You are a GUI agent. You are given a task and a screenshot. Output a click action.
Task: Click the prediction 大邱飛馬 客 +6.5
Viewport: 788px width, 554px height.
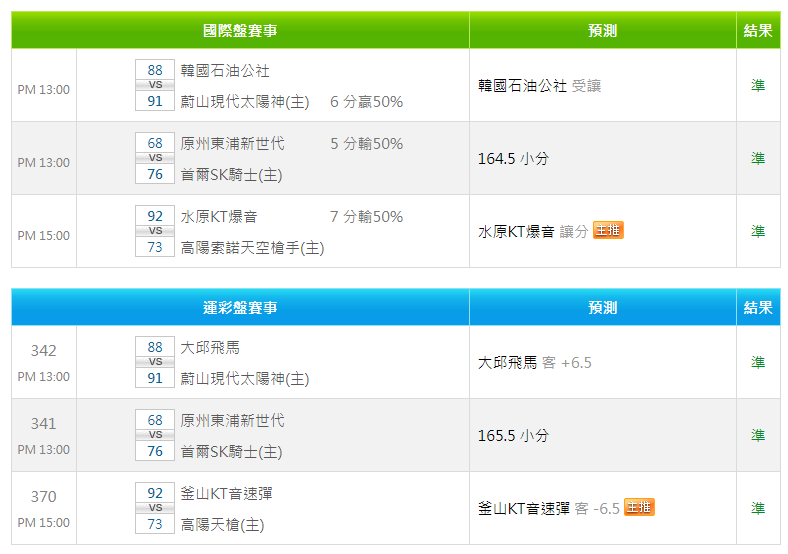534,362
